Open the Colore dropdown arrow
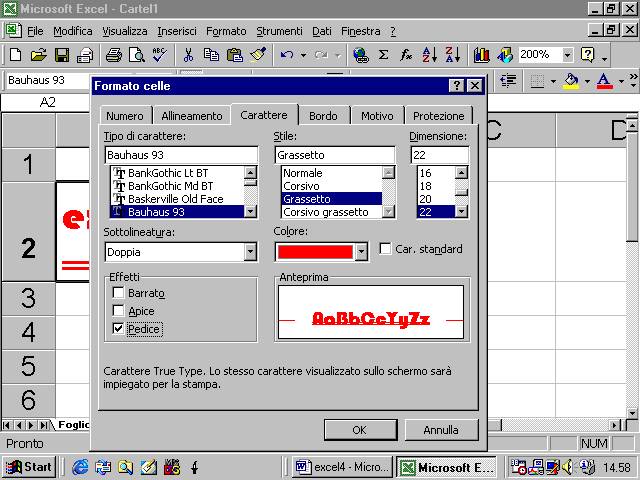The width and height of the screenshot is (640, 480). click(361, 252)
